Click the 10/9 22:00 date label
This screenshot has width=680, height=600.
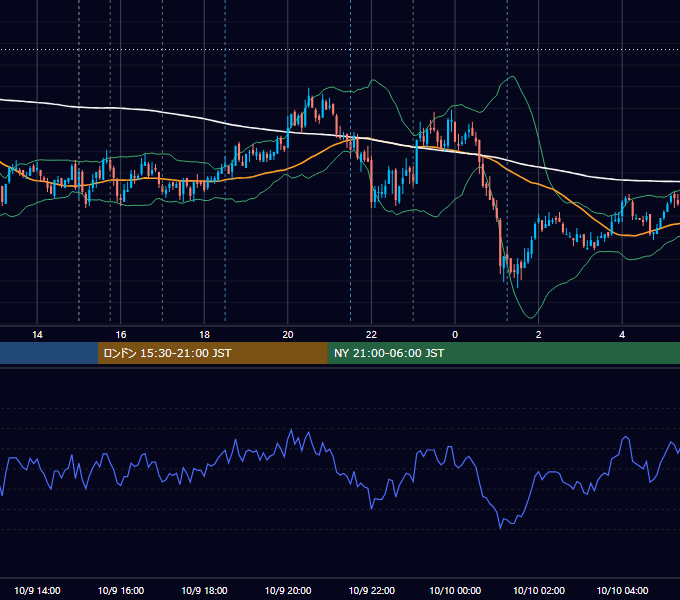(x=372, y=590)
